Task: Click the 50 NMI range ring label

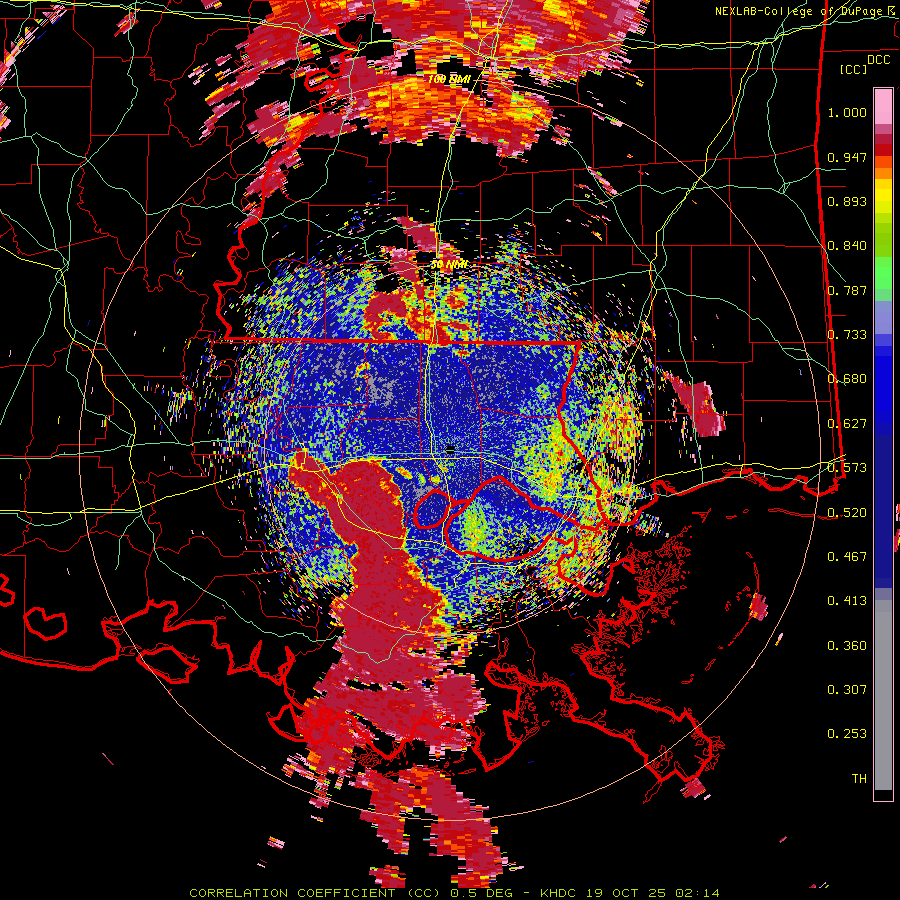Action: 449,265
